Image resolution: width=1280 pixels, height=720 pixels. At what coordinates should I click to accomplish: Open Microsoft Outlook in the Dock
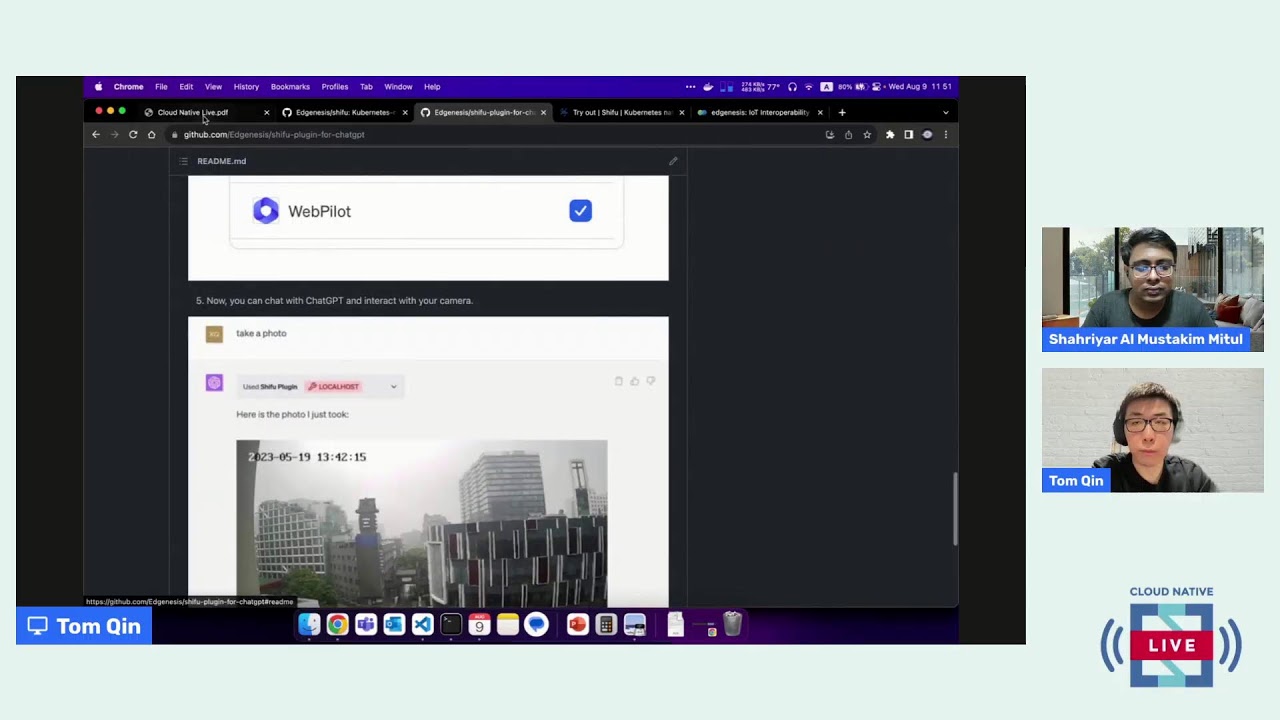tap(394, 625)
